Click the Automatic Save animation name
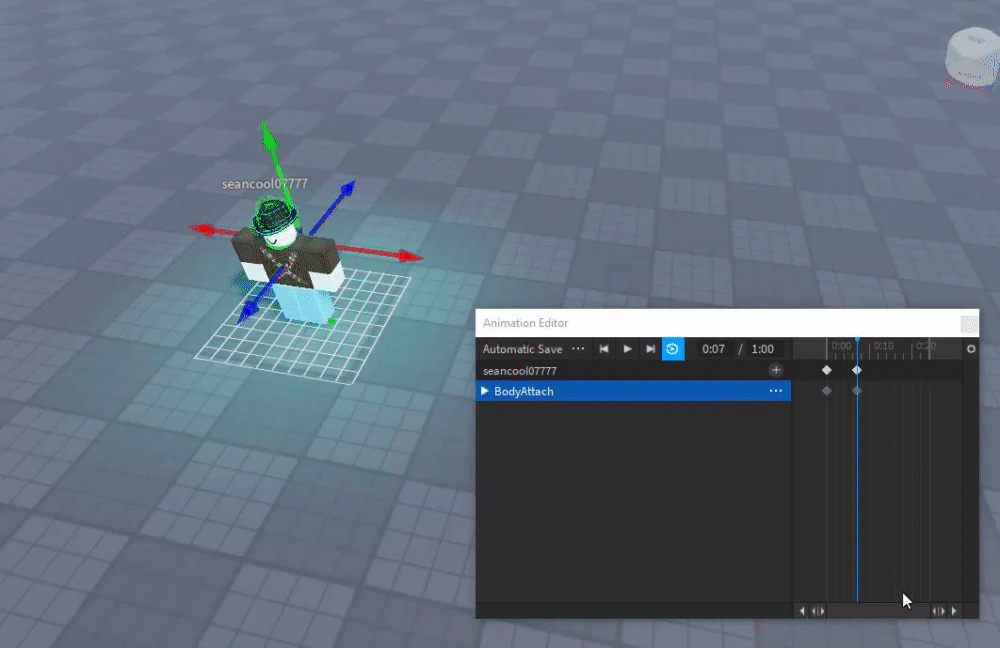 [522, 349]
